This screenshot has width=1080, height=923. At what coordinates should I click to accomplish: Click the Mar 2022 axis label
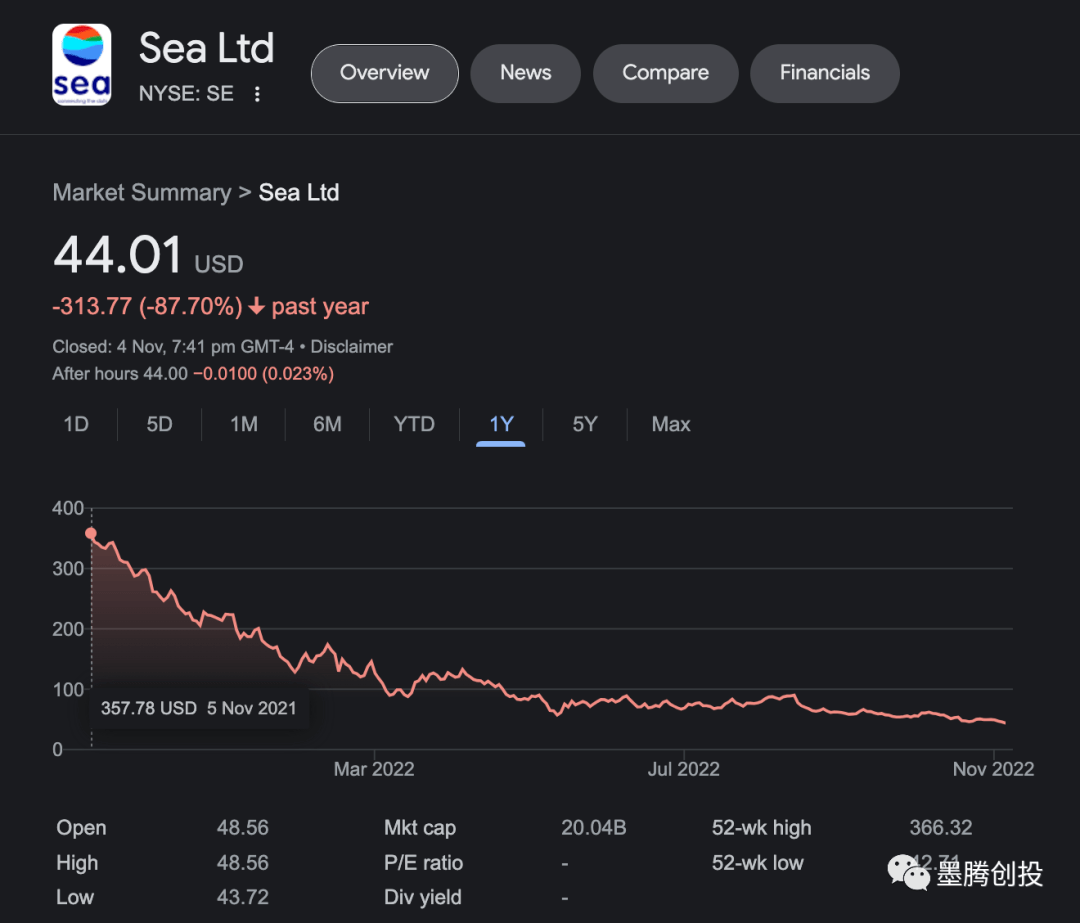coord(374,769)
